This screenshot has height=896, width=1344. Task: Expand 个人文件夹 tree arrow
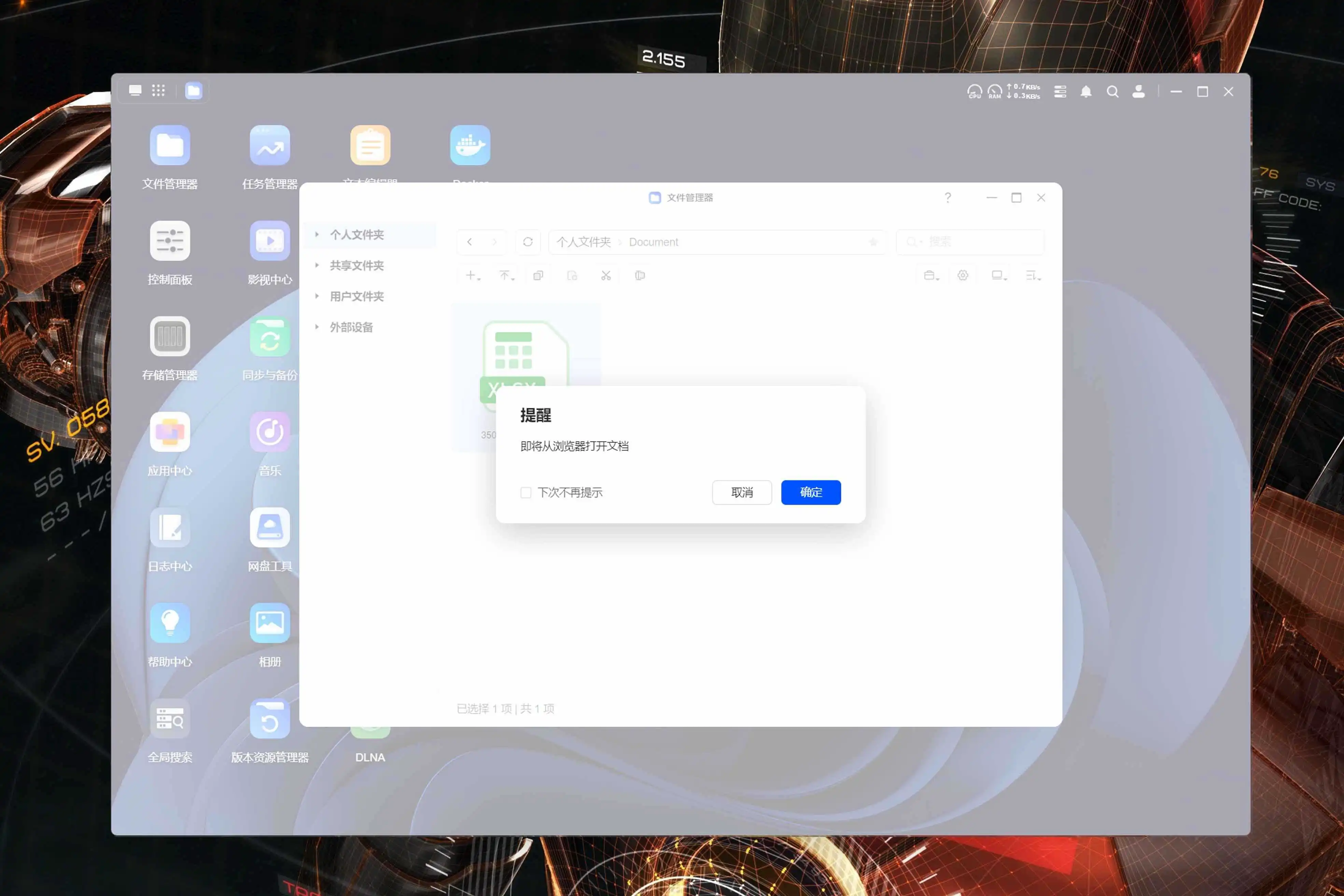click(317, 234)
